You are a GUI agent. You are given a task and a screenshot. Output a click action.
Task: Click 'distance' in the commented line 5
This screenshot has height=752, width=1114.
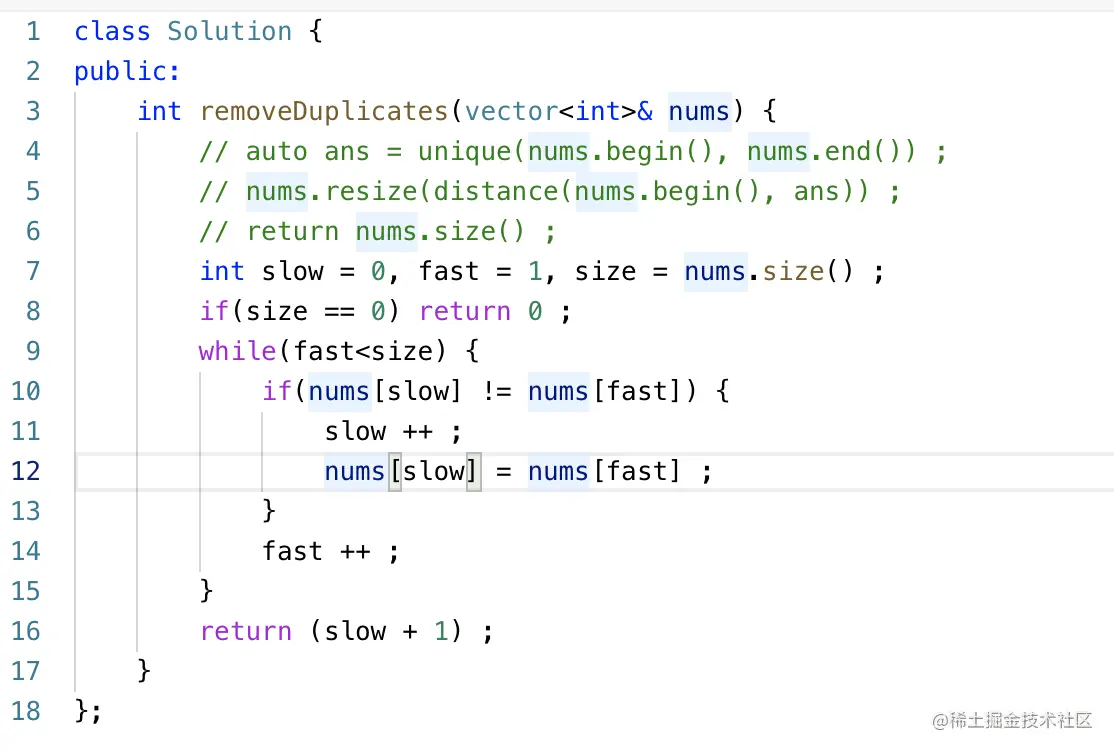(x=495, y=191)
